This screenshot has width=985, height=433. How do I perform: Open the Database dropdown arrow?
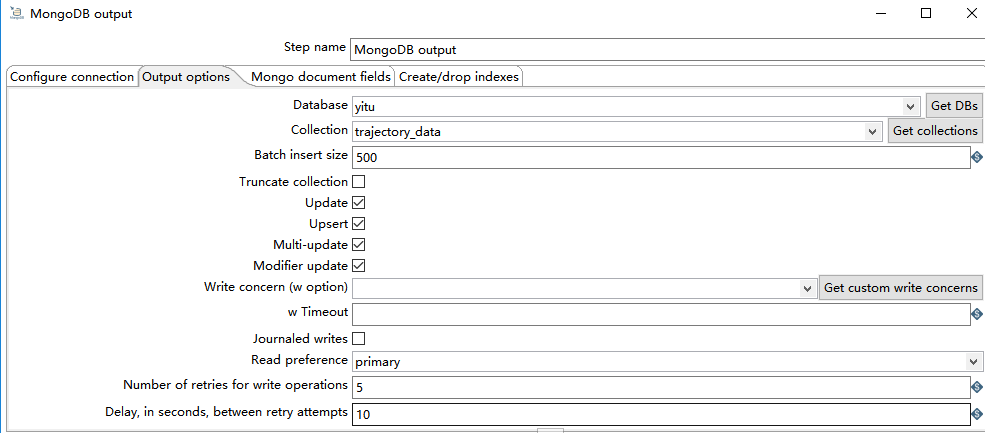[910, 106]
